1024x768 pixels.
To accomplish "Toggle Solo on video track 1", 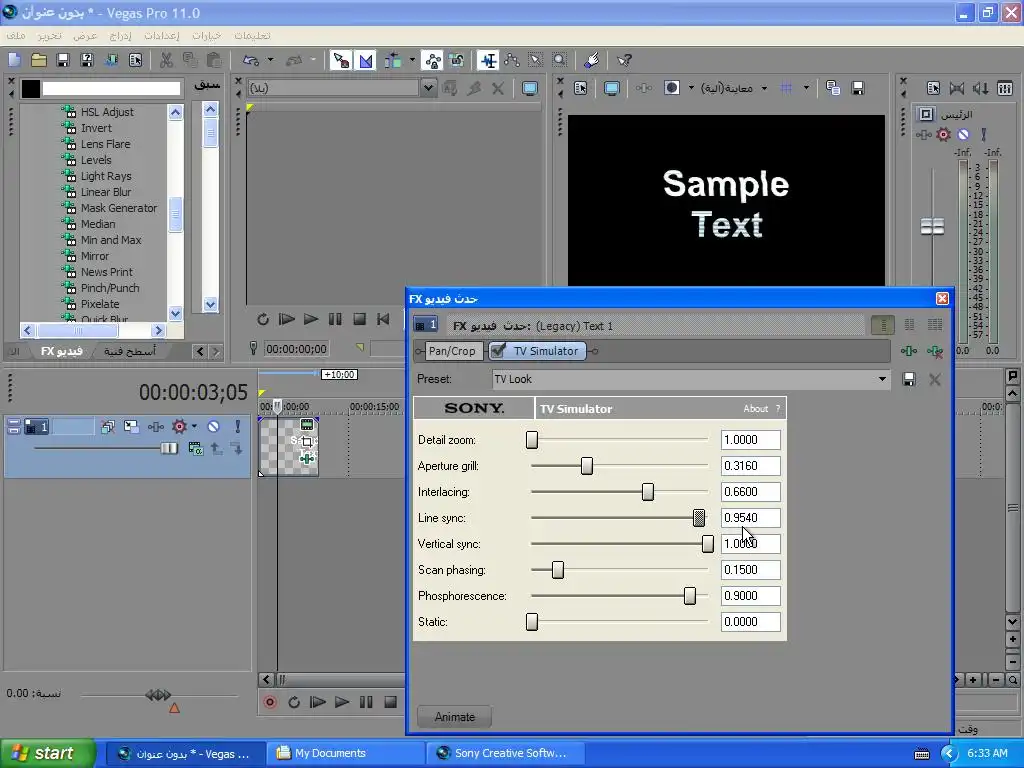I will (x=238, y=426).
